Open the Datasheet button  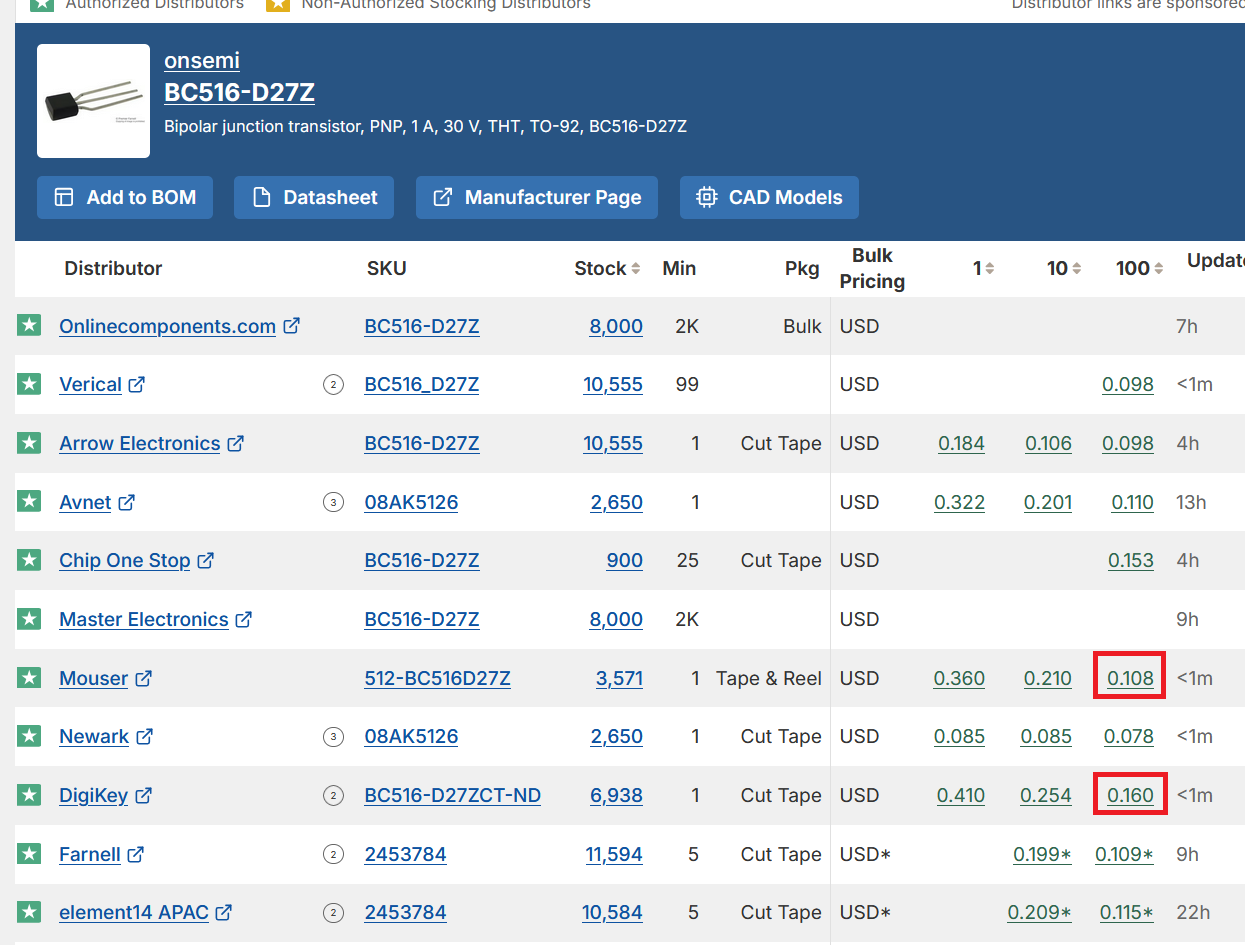[314, 197]
